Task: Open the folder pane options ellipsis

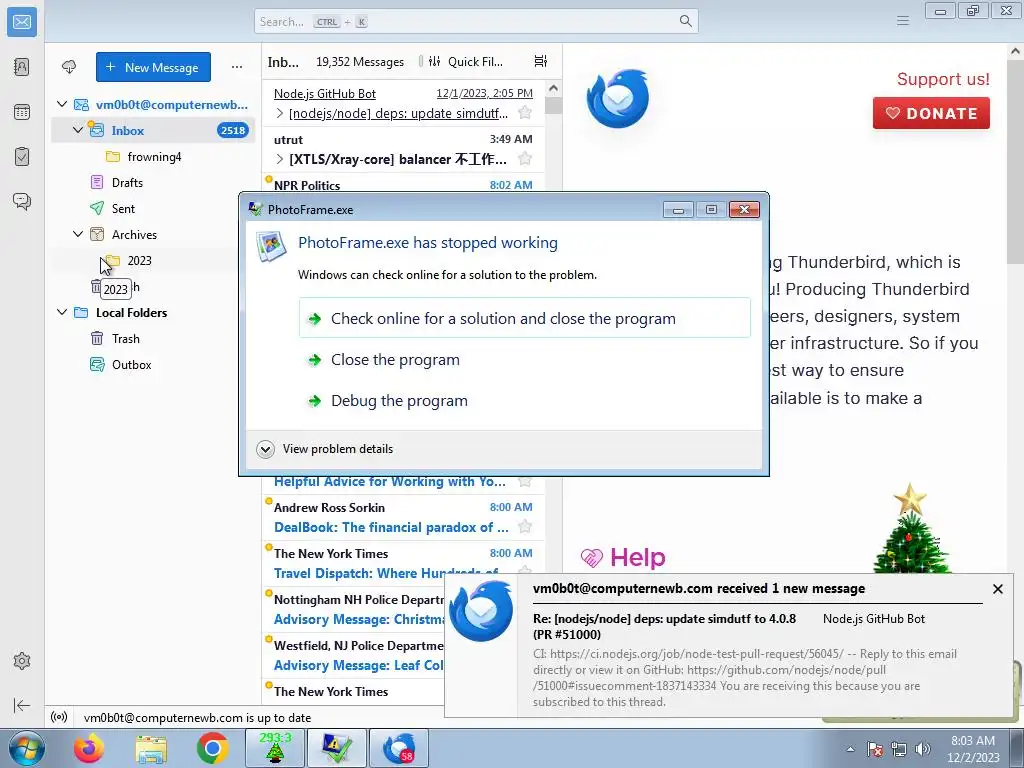Action: pos(236,67)
